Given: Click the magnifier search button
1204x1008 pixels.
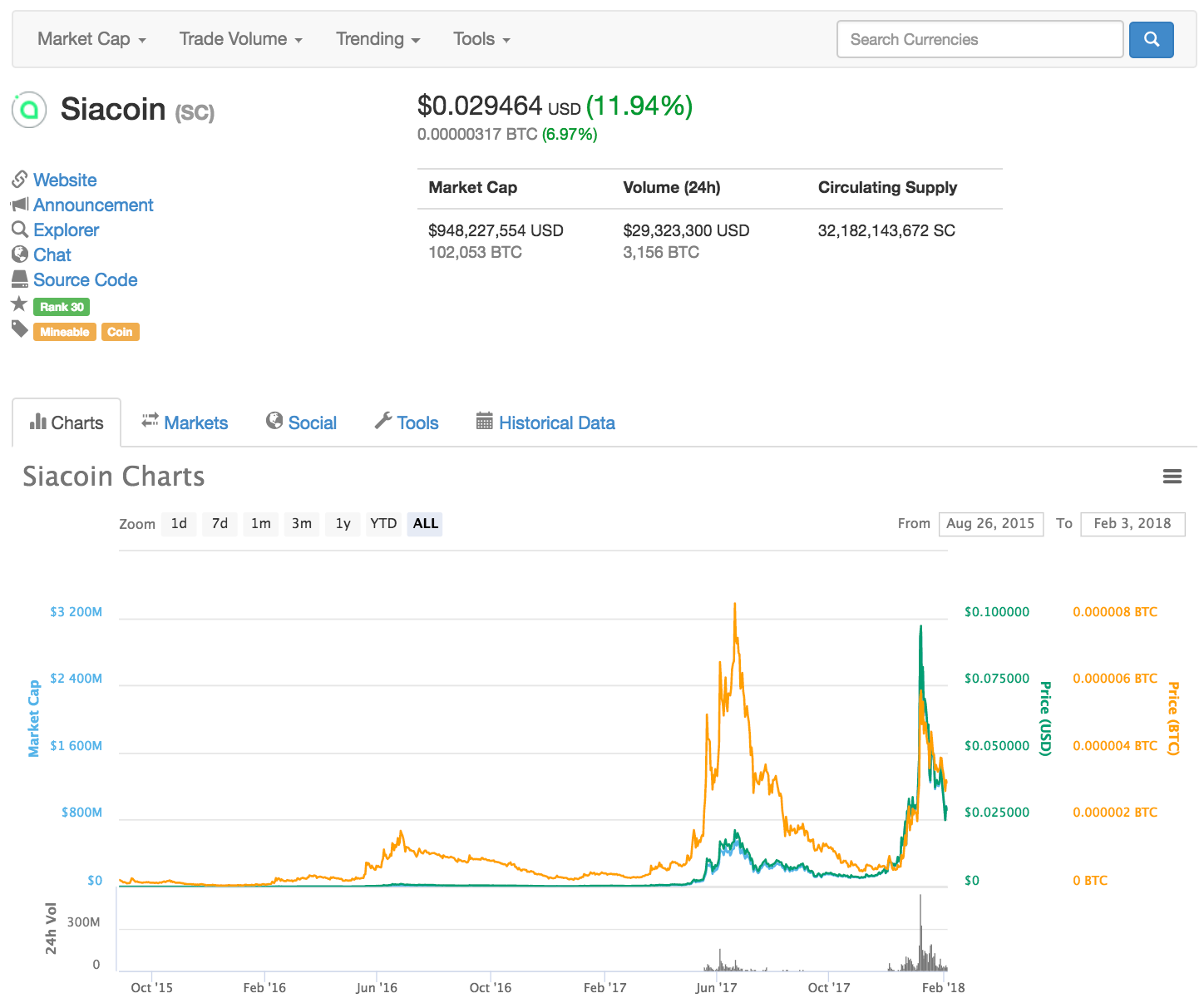Looking at the screenshot, I should (1152, 39).
